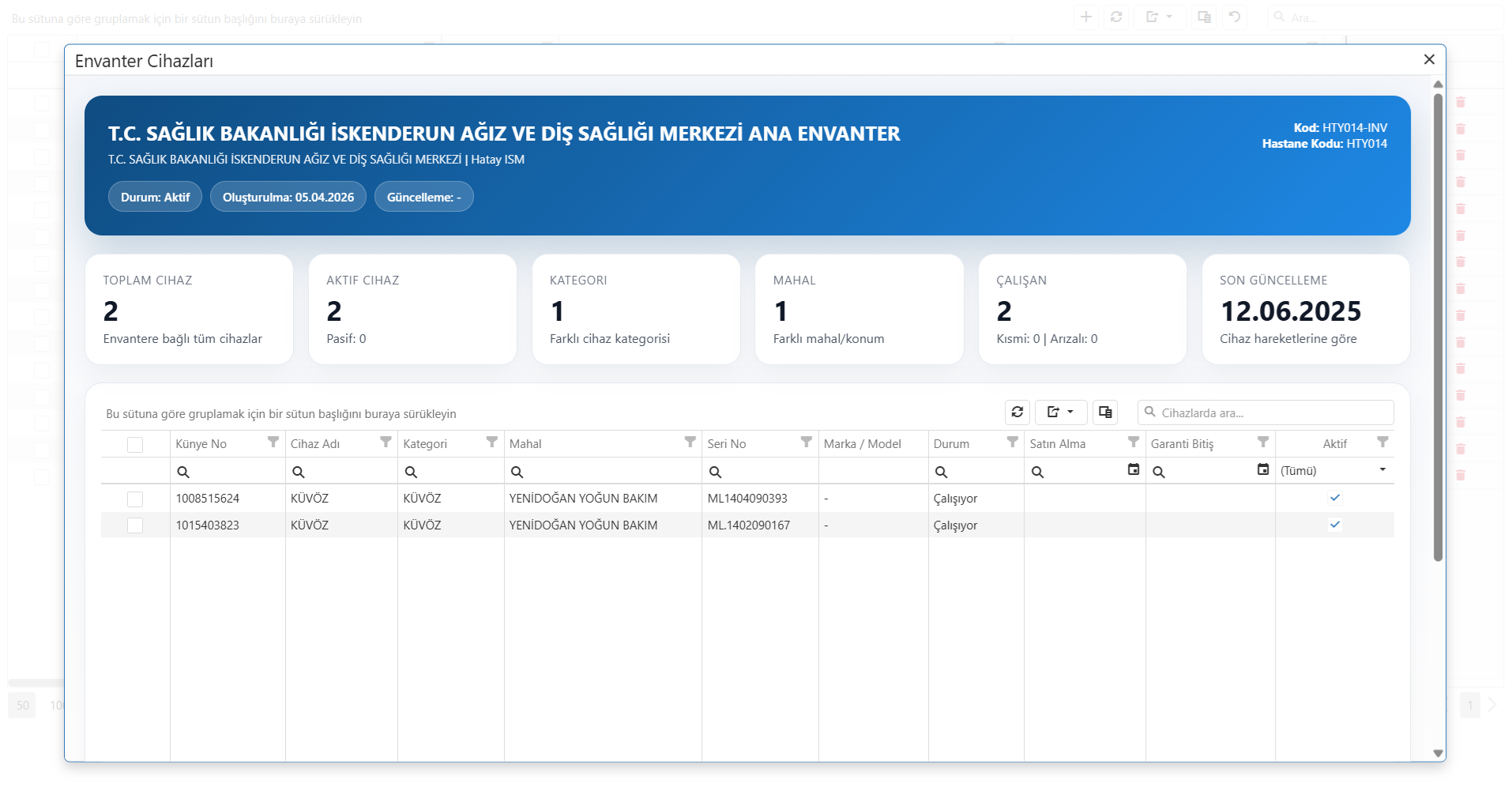Open the column chooser icon in the device grid toolbar

tap(1105, 412)
